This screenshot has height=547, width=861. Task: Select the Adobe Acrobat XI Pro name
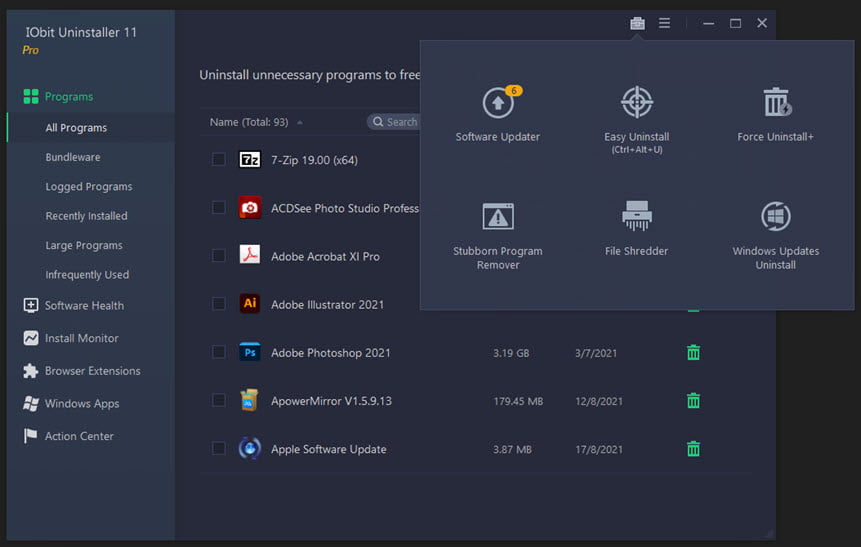[x=325, y=256]
